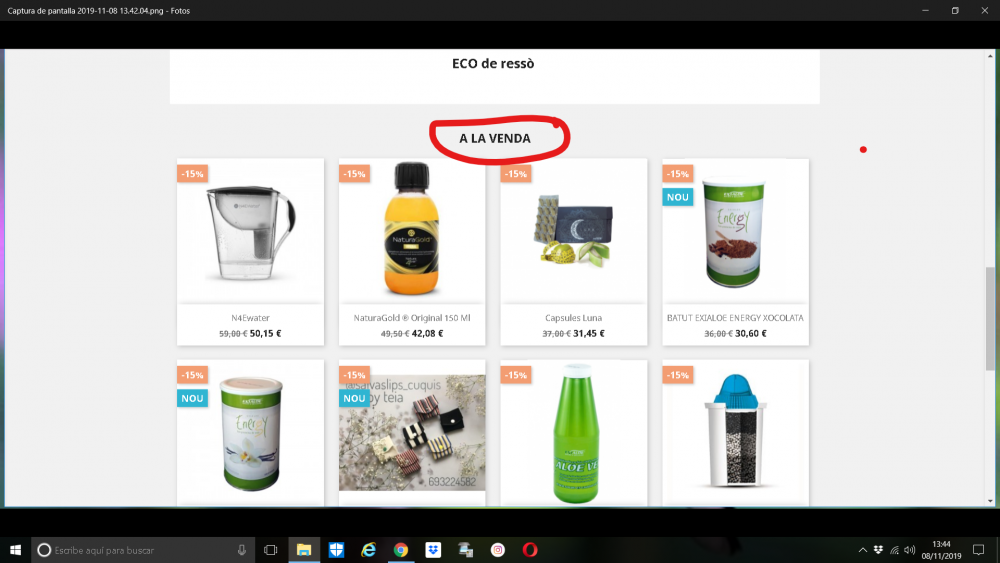Screen dimensions: 1000x563
Task: Open the network Wi-Fi tray icon
Action: 894,550
